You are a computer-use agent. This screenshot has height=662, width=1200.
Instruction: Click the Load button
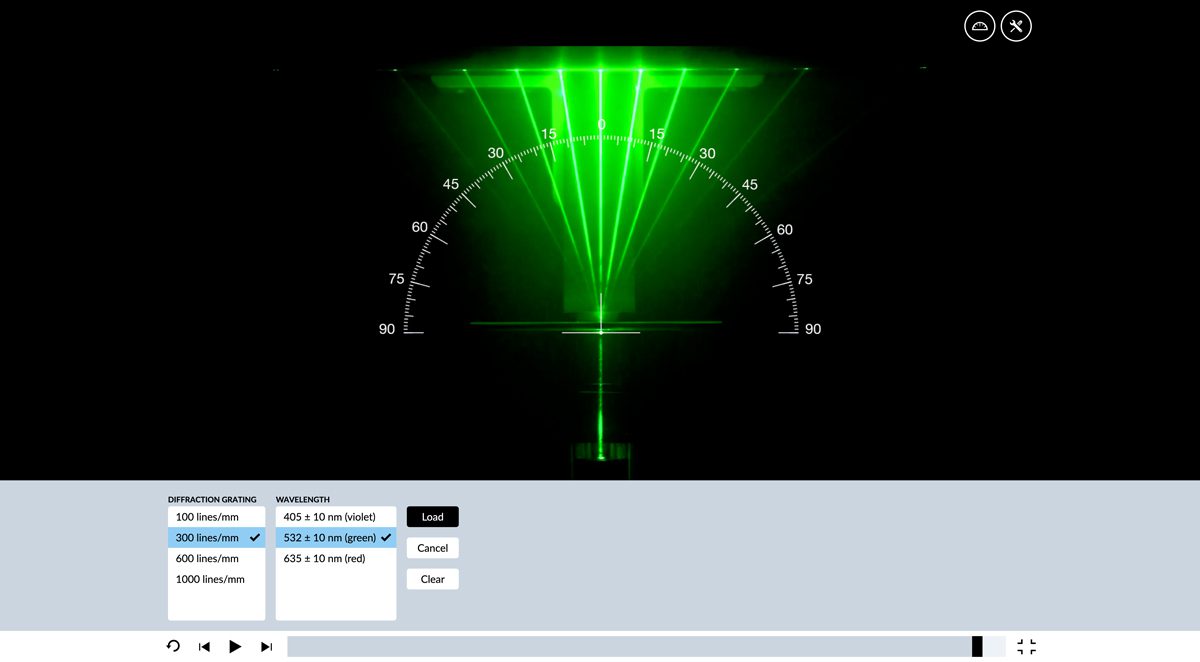click(432, 517)
